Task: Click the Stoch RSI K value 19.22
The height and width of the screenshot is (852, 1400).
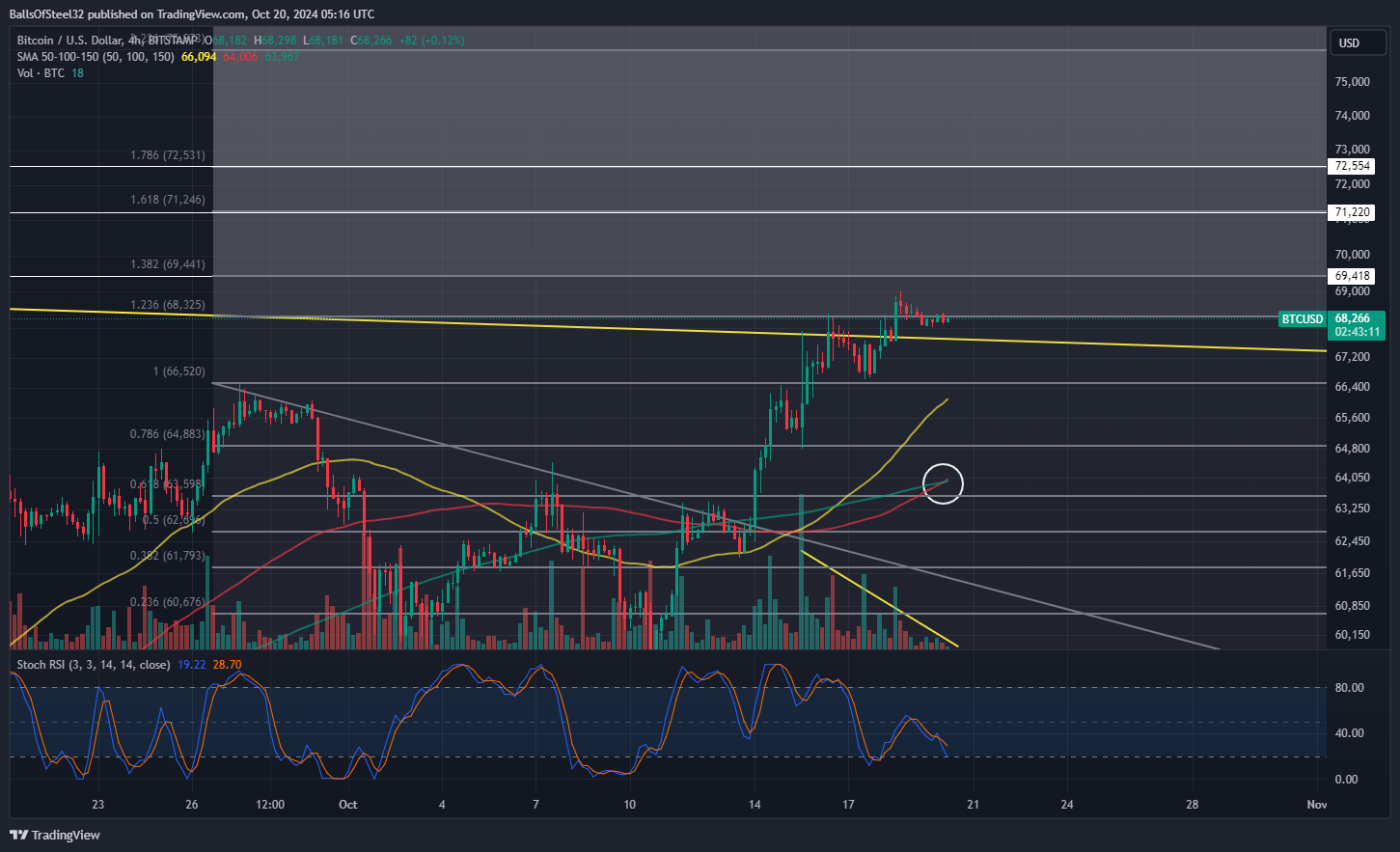Action: (193, 665)
